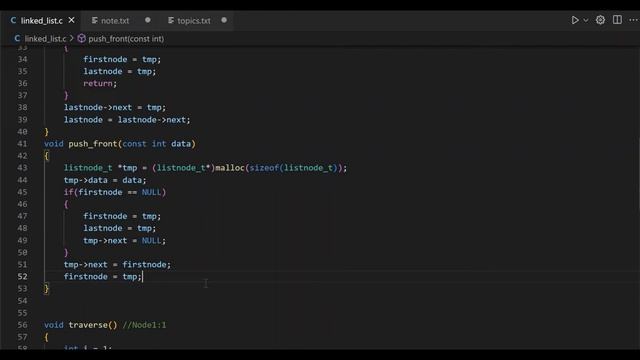Image resolution: width=640 pixels, height=360 pixels.
Task: Click 'firstnode = tmp;' on line 52
Action: pos(102,276)
